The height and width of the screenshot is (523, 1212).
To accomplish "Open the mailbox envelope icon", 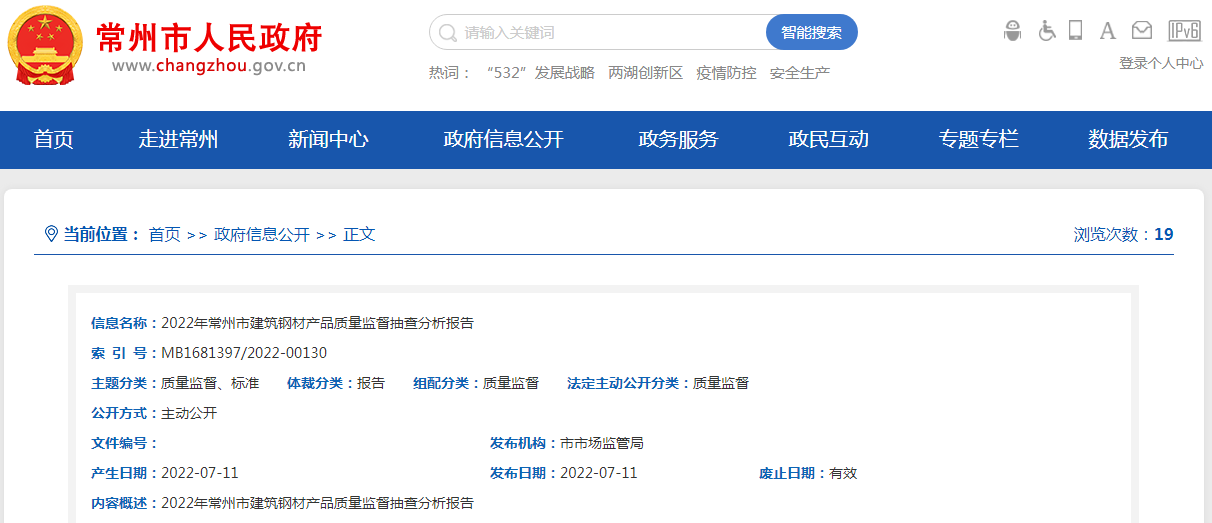I will point(1141,31).
